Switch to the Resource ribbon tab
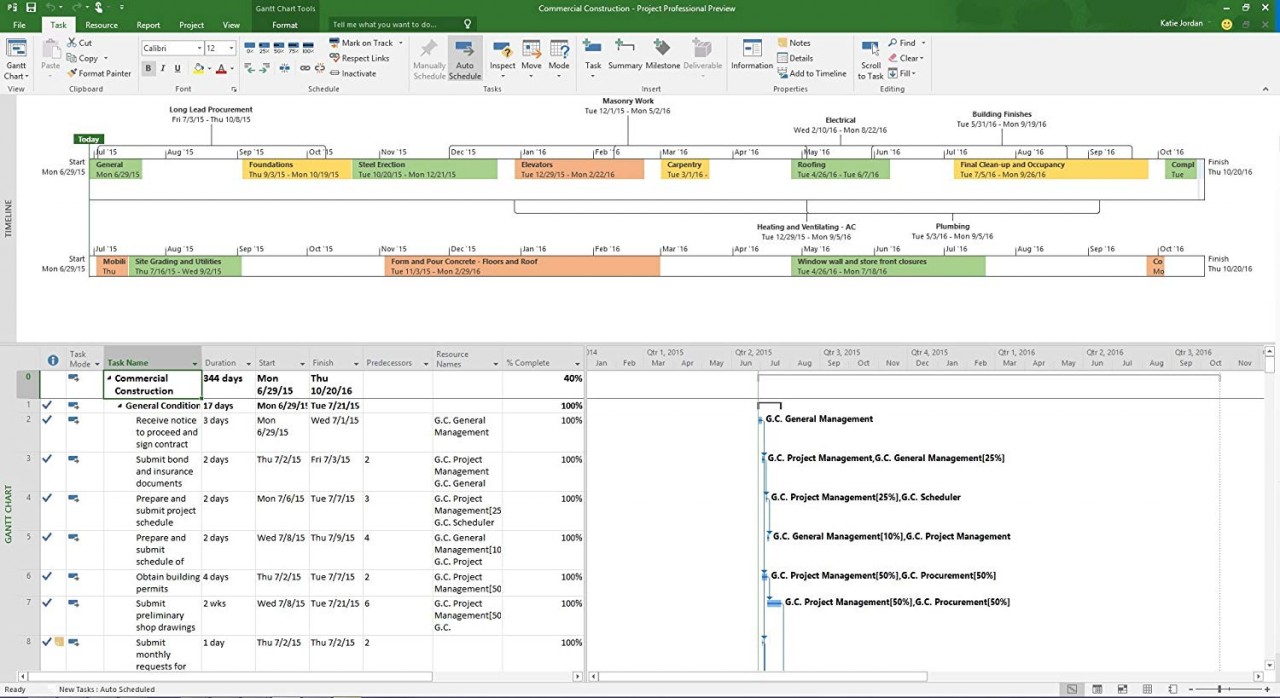The height and width of the screenshot is (698, 1280). click(x=101, y=24)
